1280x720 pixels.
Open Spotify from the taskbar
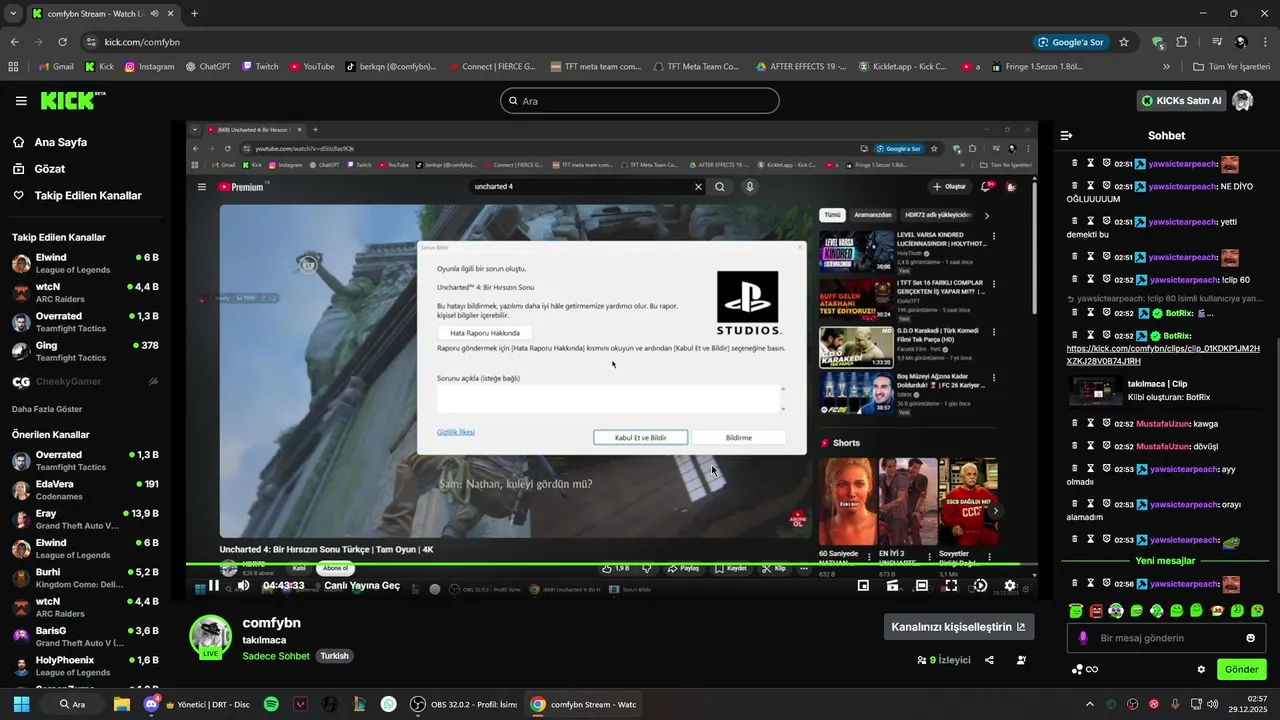click(x=271, y=704)
